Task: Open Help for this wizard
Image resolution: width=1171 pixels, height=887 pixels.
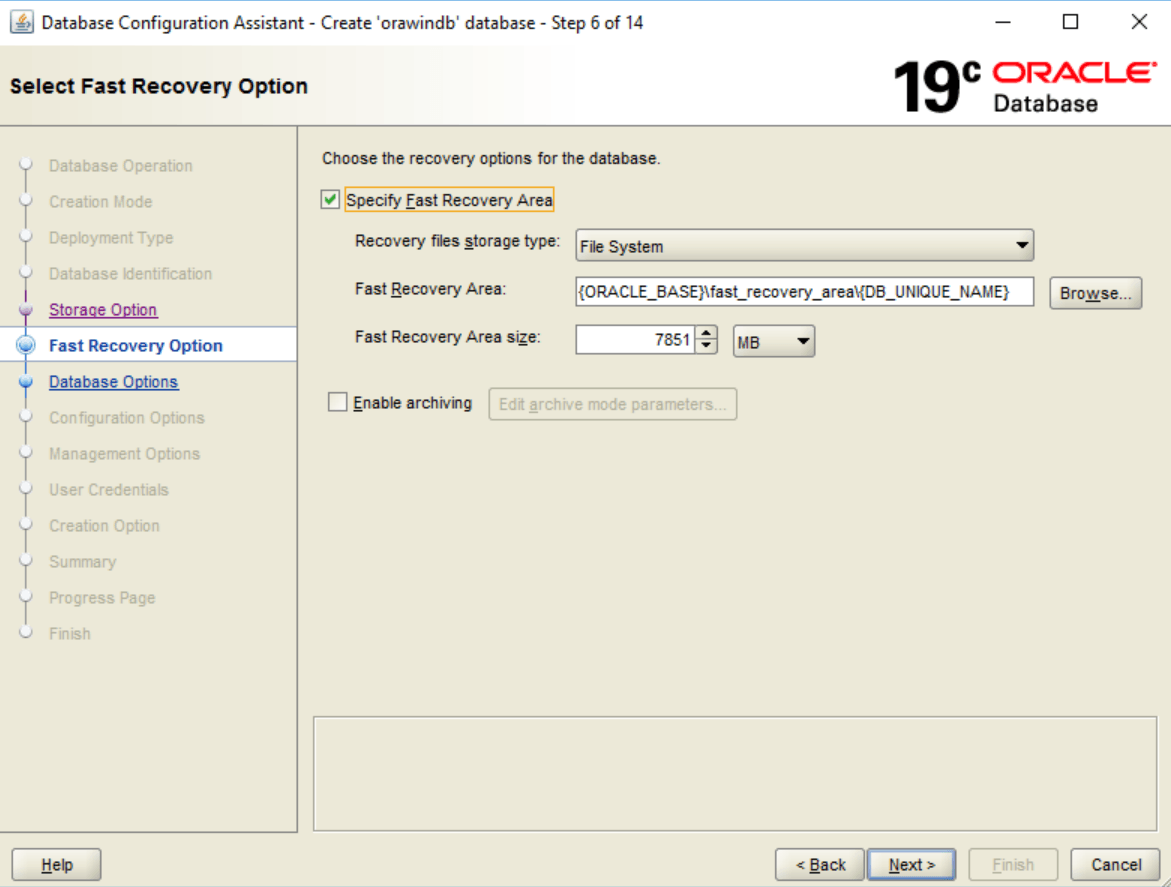Action: click(x=56, y=865)
